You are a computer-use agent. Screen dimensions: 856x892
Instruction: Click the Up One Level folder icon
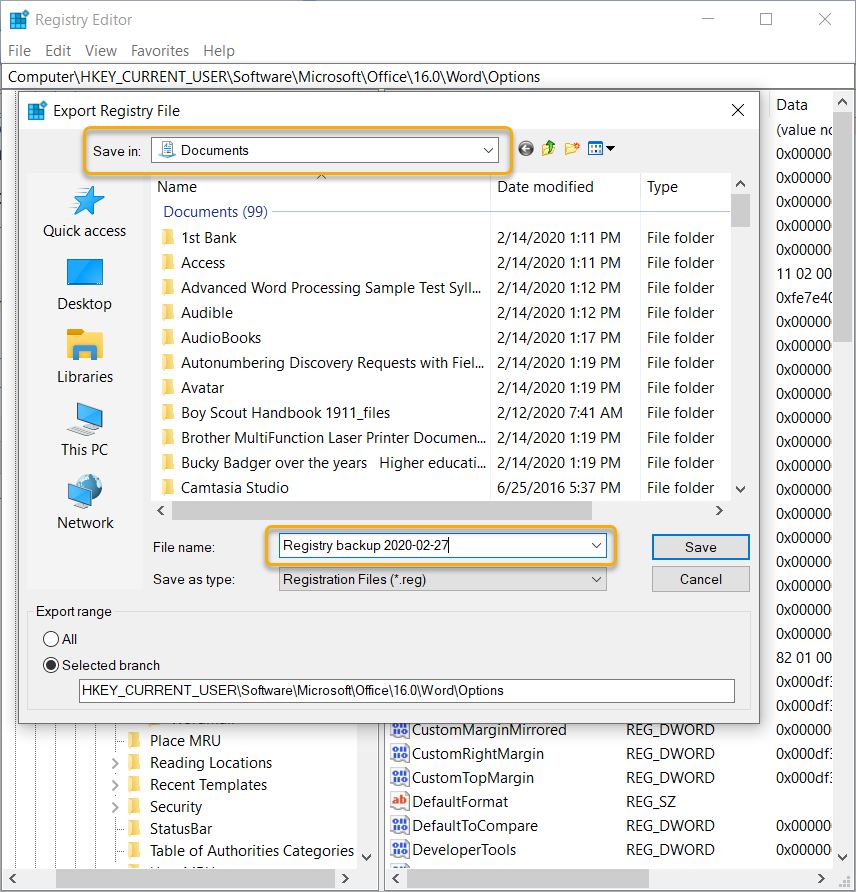pyautogui.click(x=548, y=148)
